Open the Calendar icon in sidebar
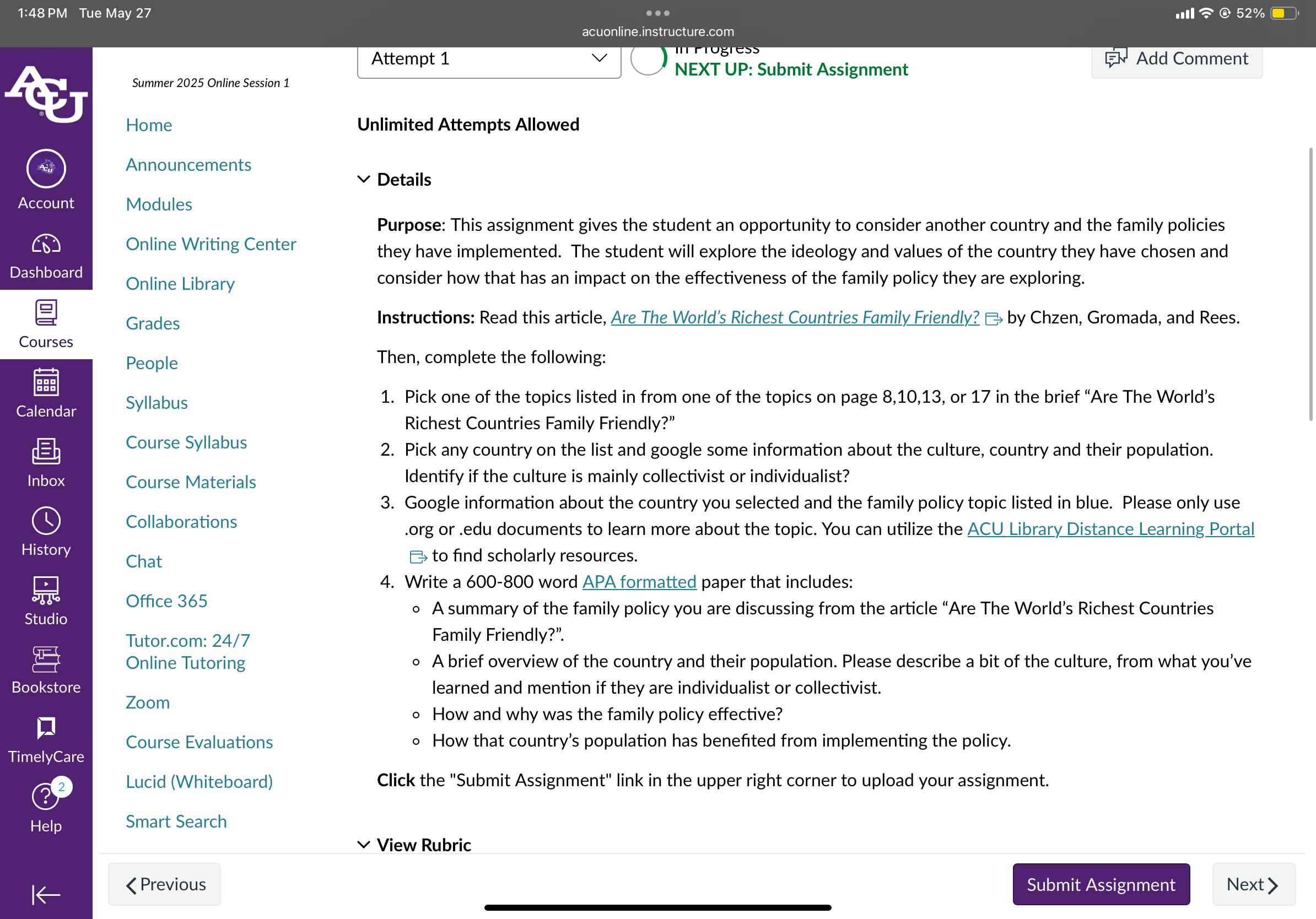This screenshot has height=919, width=1316. (46, 382)
